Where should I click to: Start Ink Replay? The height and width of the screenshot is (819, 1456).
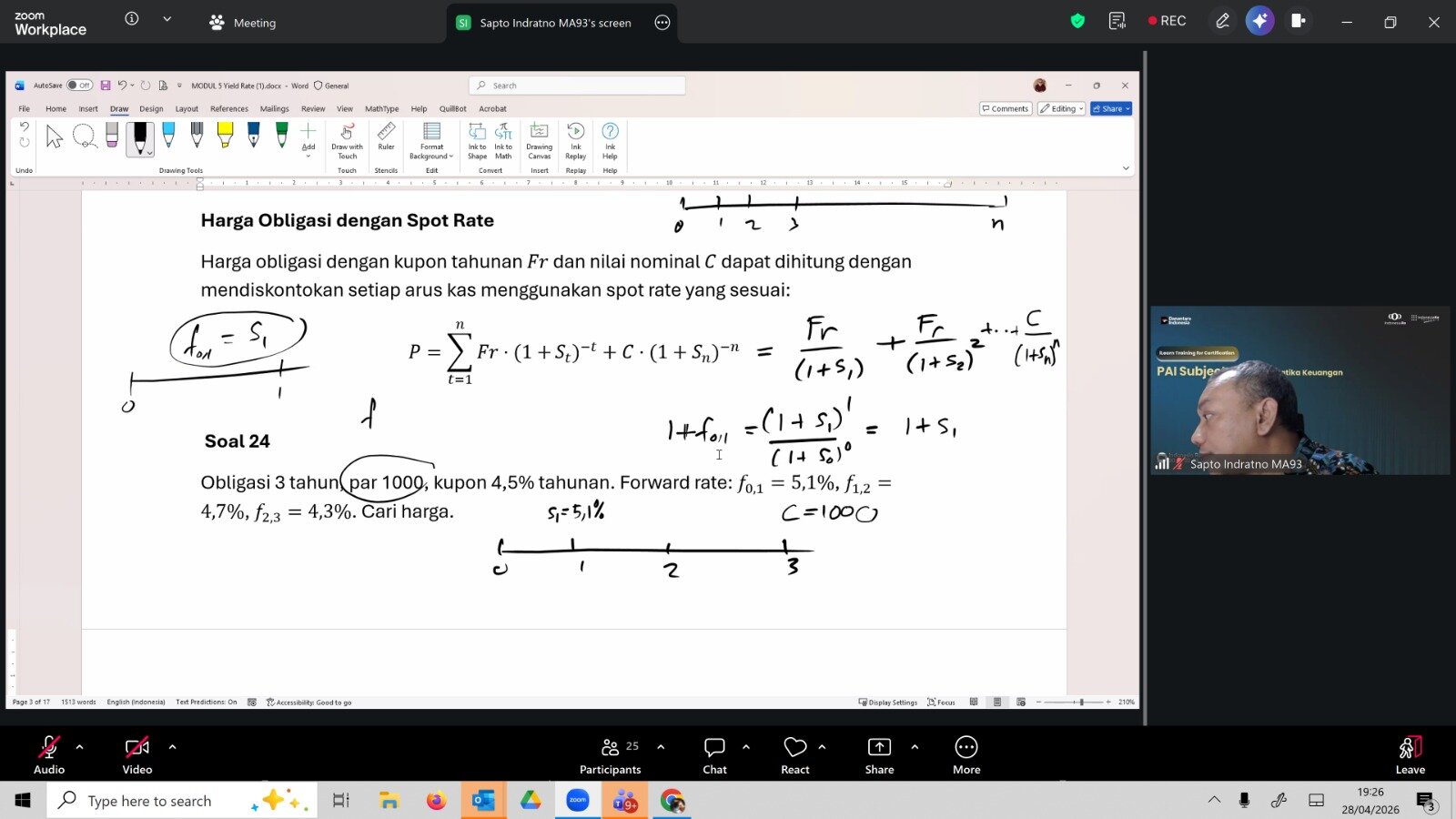point(575,141)
